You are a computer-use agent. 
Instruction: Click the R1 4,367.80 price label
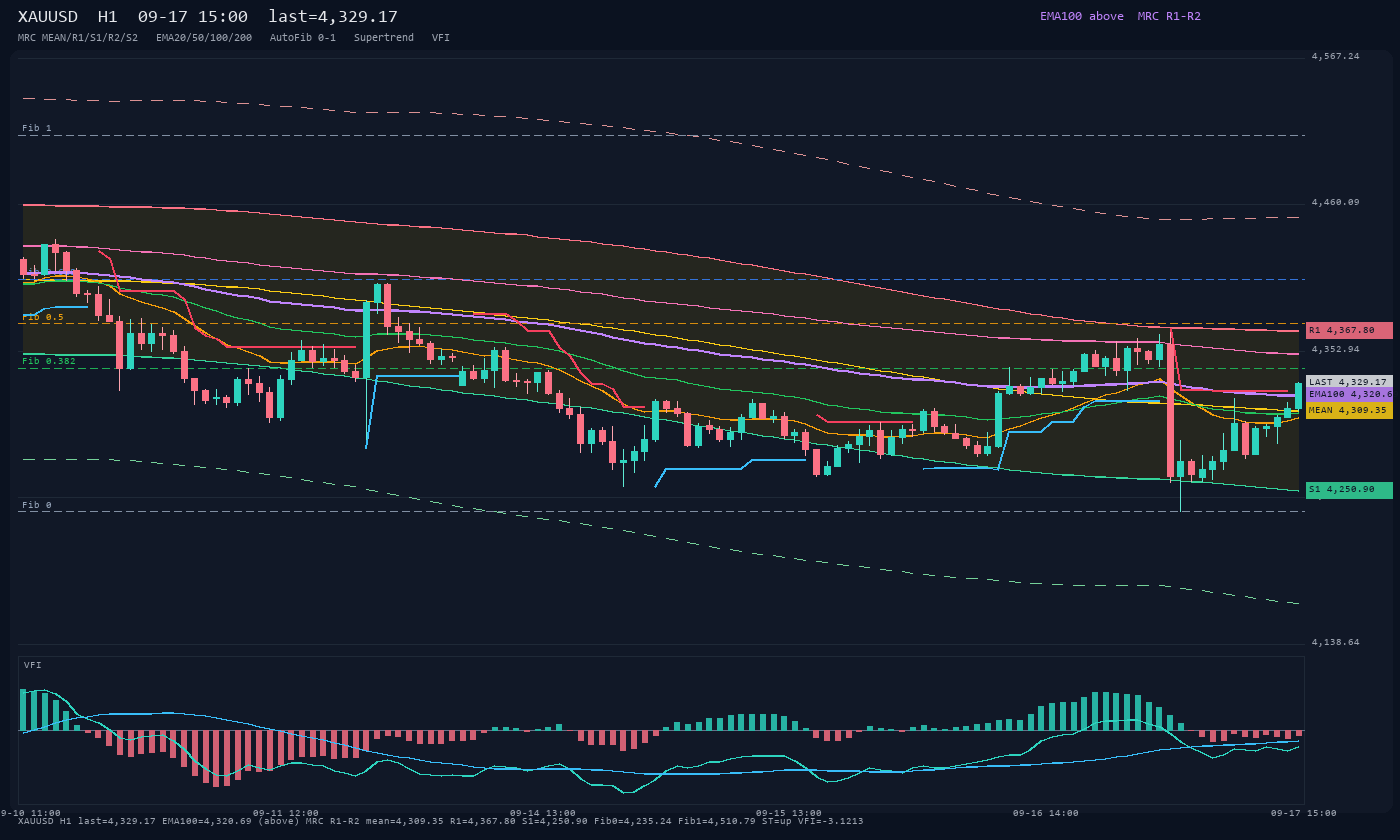1349,330
